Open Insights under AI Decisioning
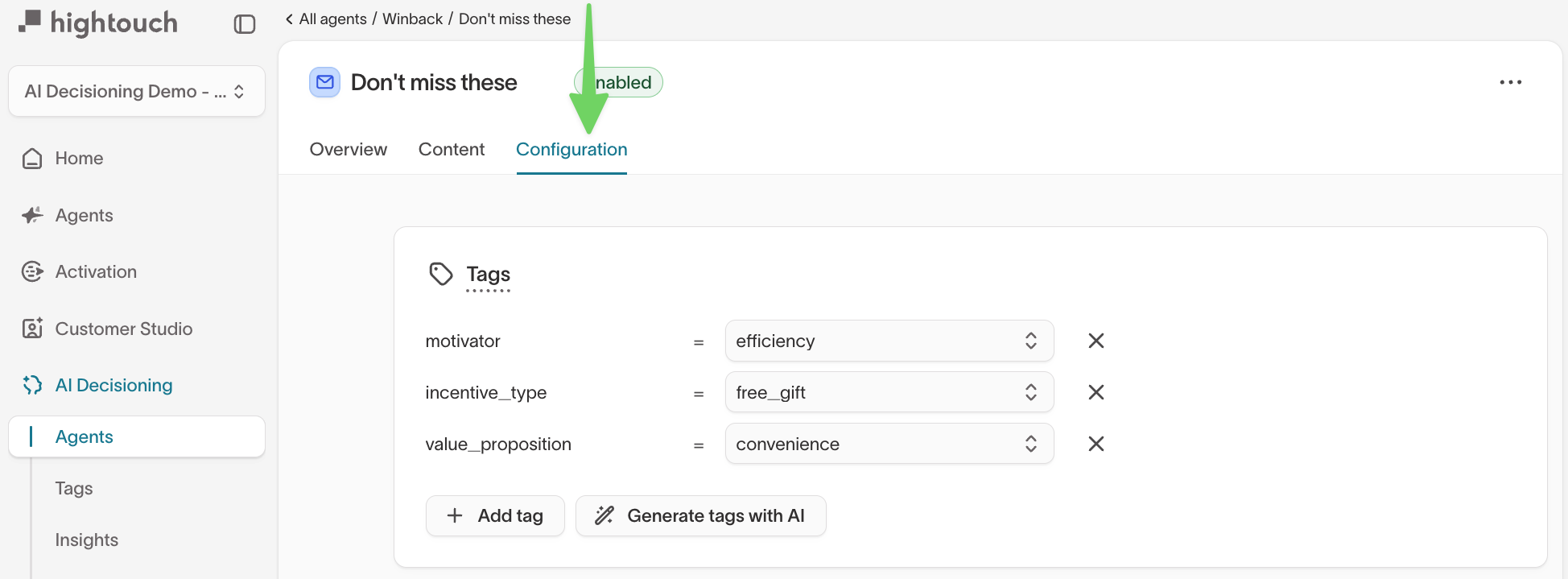 pos(86,540)
